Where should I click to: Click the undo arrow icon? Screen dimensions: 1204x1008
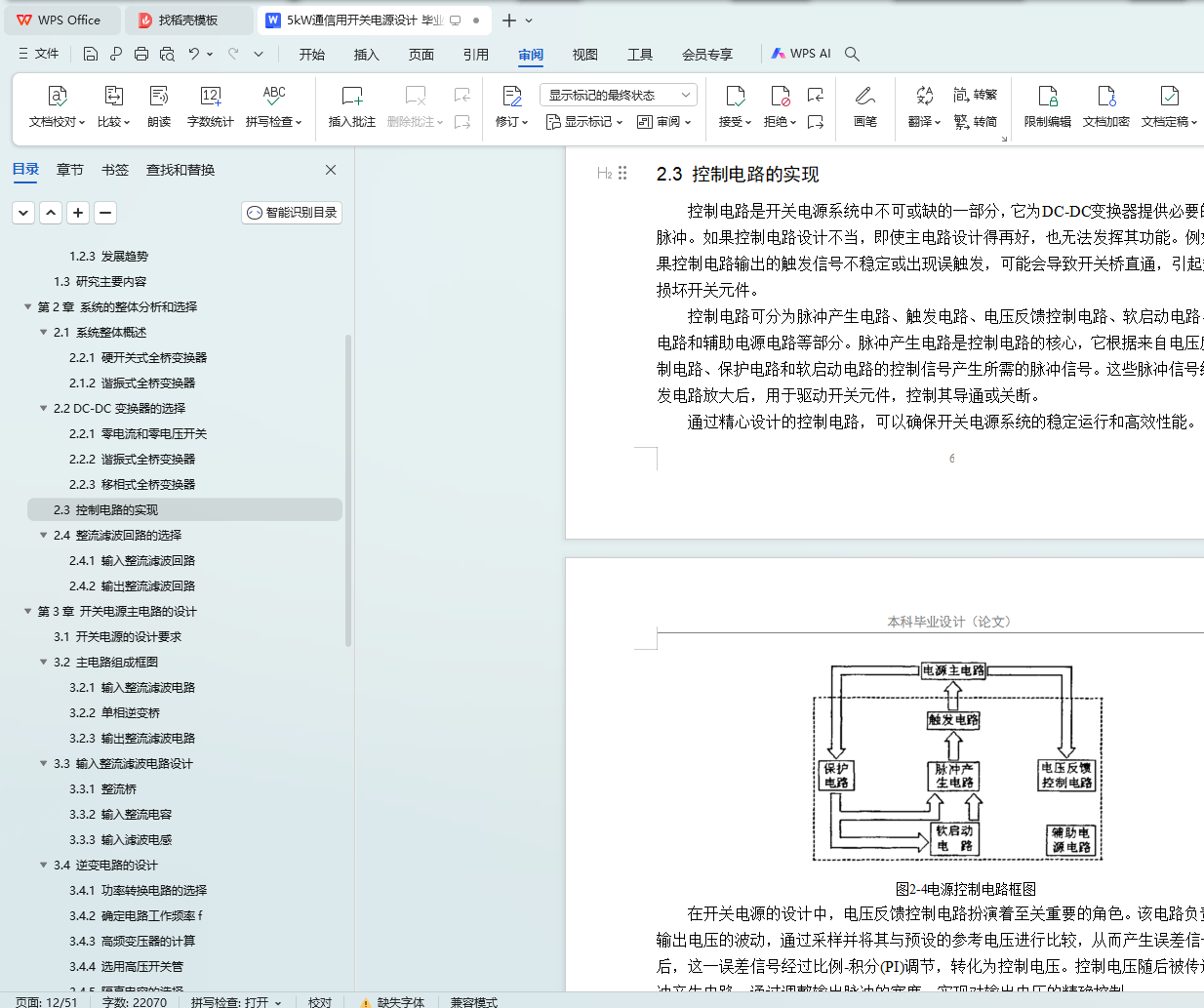(194, 54)
